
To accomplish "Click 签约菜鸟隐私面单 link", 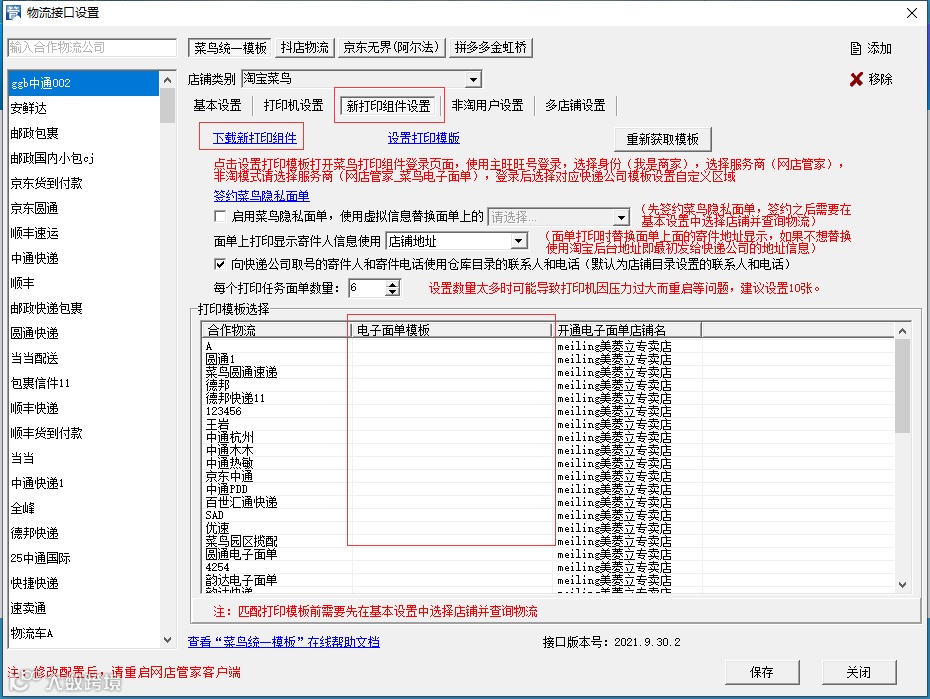I will (262, 196).
